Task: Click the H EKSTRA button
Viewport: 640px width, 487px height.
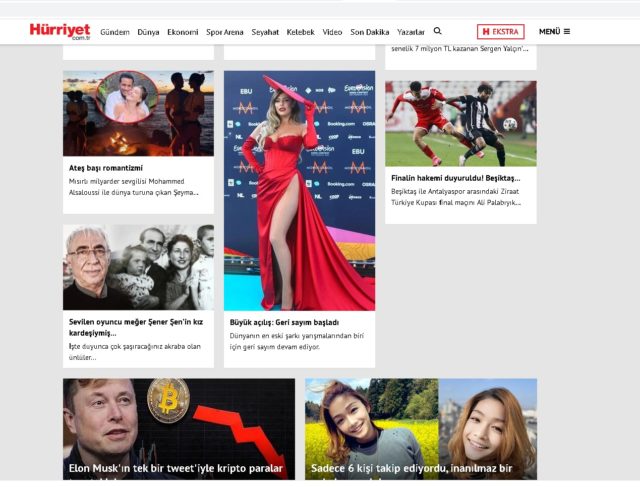Action: coord(500,31)
